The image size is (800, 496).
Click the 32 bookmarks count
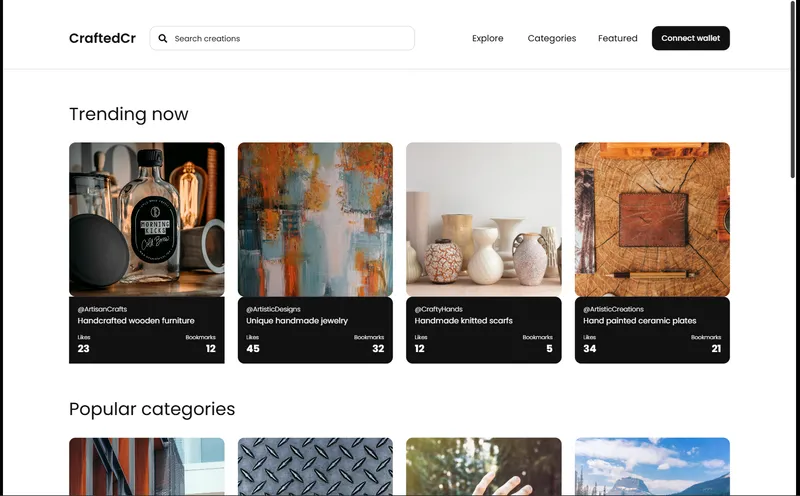[378, 349]
